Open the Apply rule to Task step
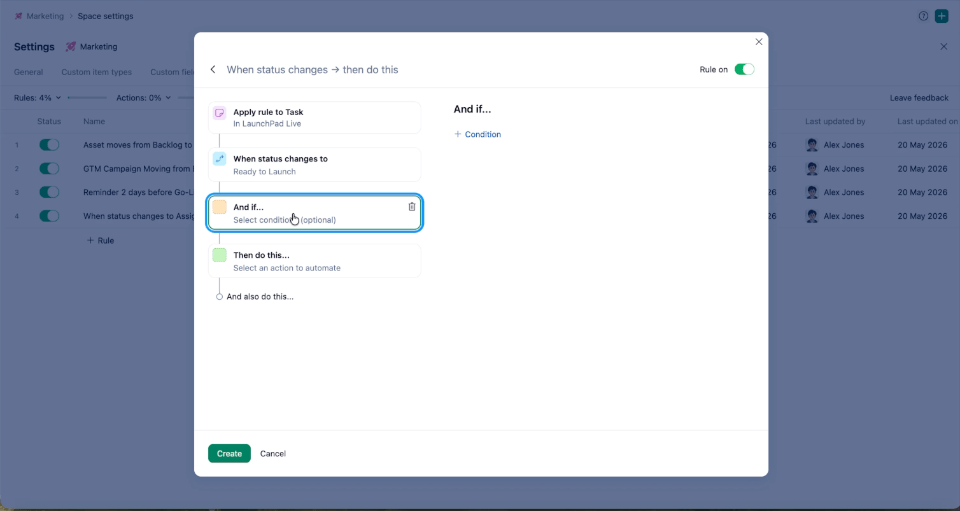The width and height of the screenshot is (960, 511). tap(315, 117)
